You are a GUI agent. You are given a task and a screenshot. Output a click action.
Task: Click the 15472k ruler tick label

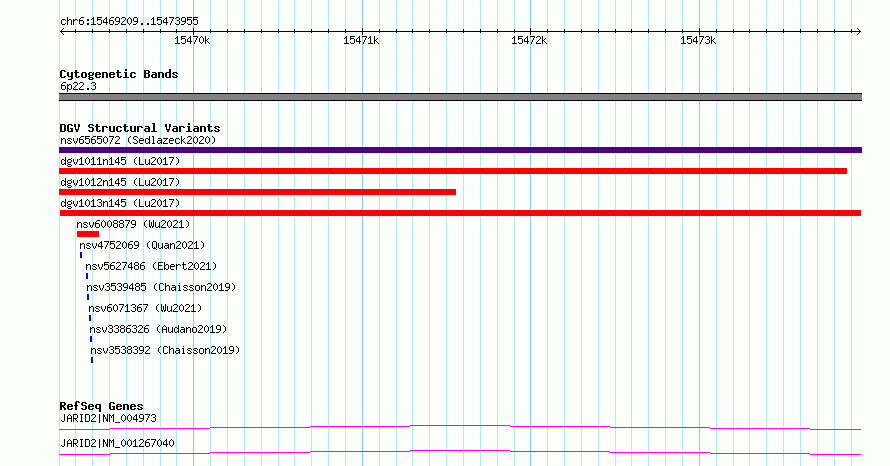coord(529,40)
